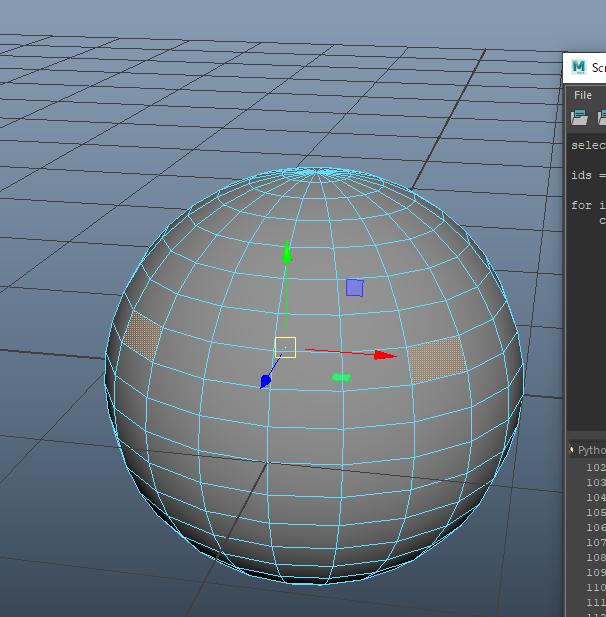
Task: Click the code line starting with 'for i'
Action: tap(588, 205)
